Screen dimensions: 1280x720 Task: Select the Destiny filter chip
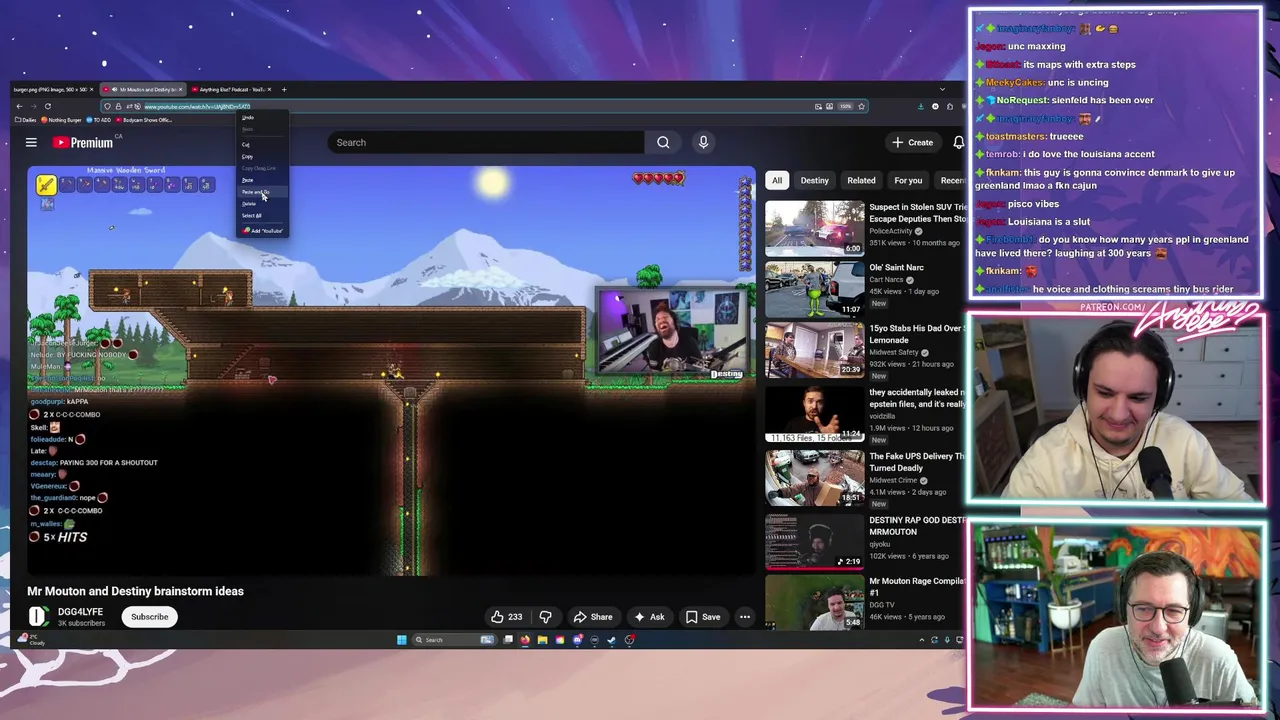pyautogui.click(x=814, y=180)
